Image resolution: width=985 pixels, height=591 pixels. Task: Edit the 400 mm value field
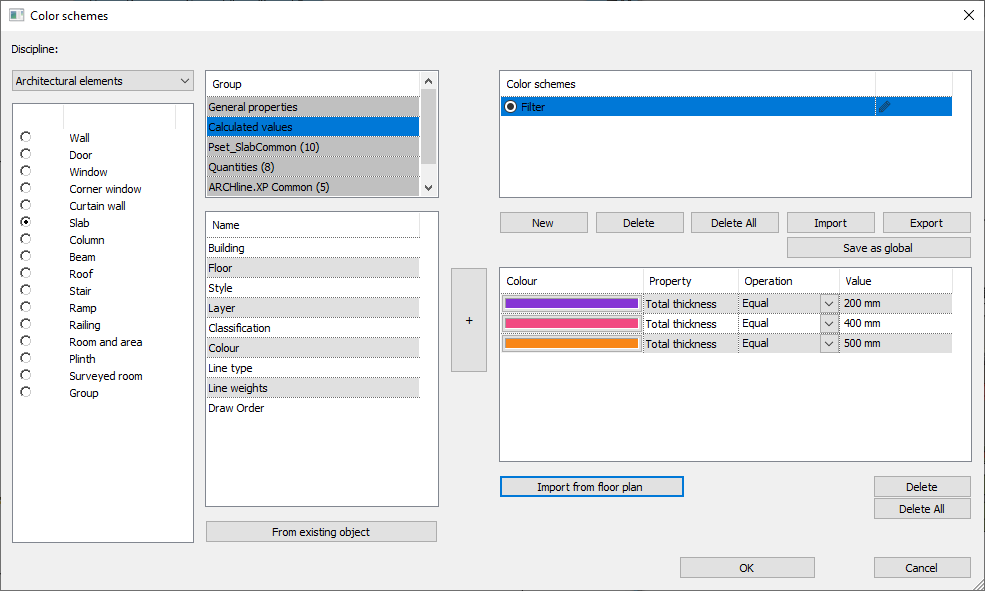click(x=895, y=323)
